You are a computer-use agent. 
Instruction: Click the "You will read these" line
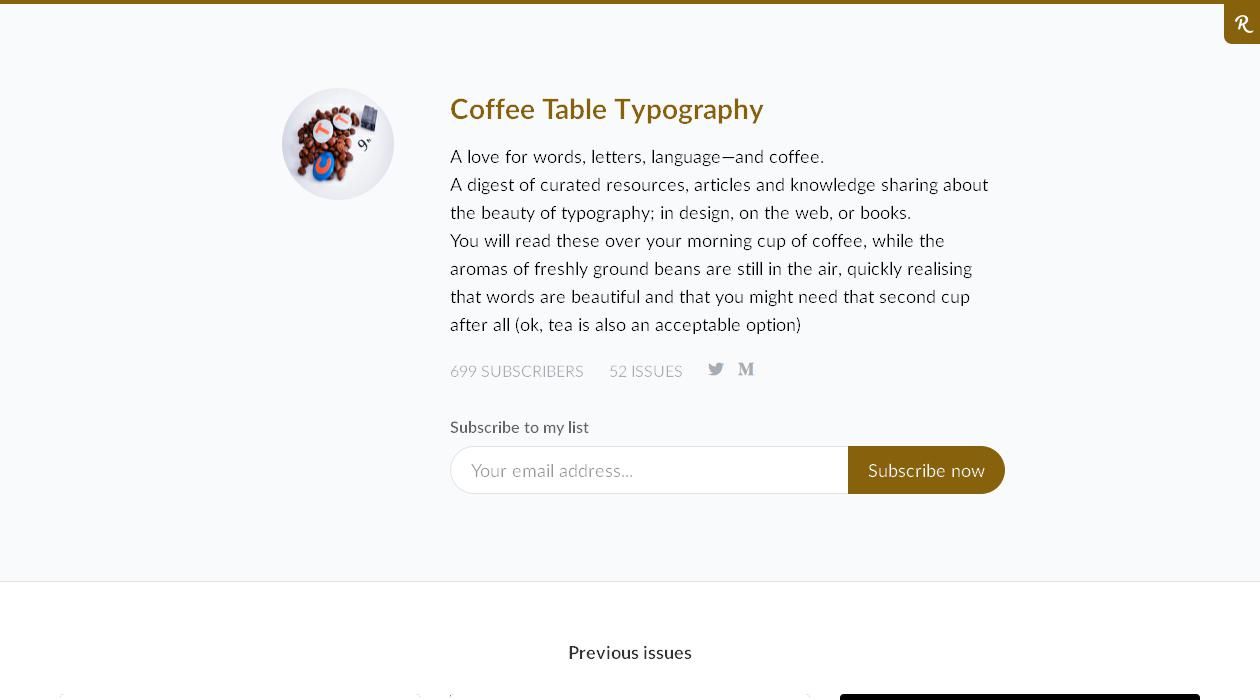pos(697,241)
